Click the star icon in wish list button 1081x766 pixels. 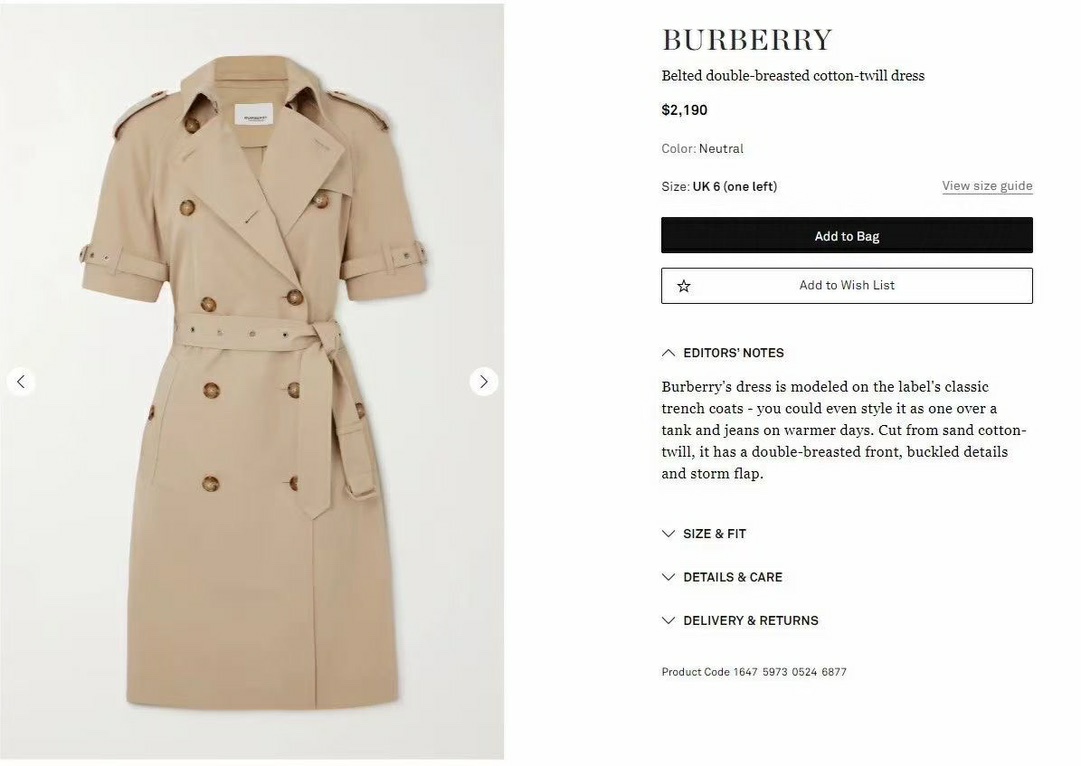pos(683,285)
